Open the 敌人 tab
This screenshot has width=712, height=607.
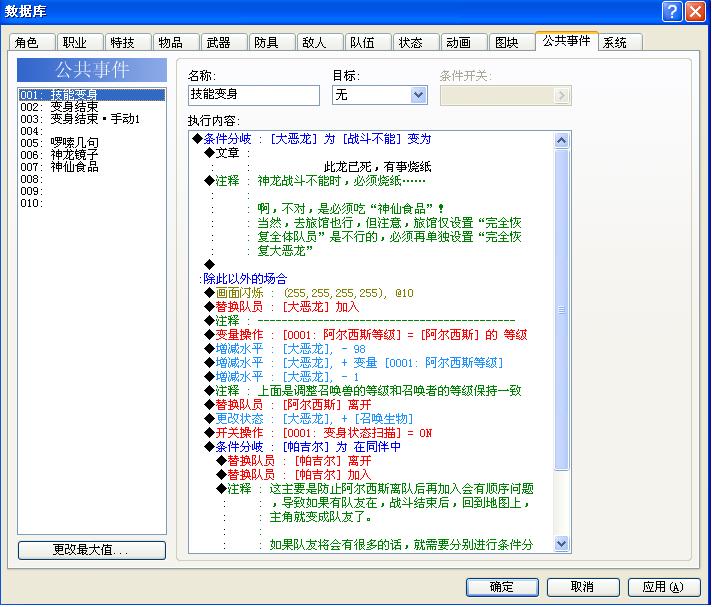pyautogui.click(x=320, y=42)
